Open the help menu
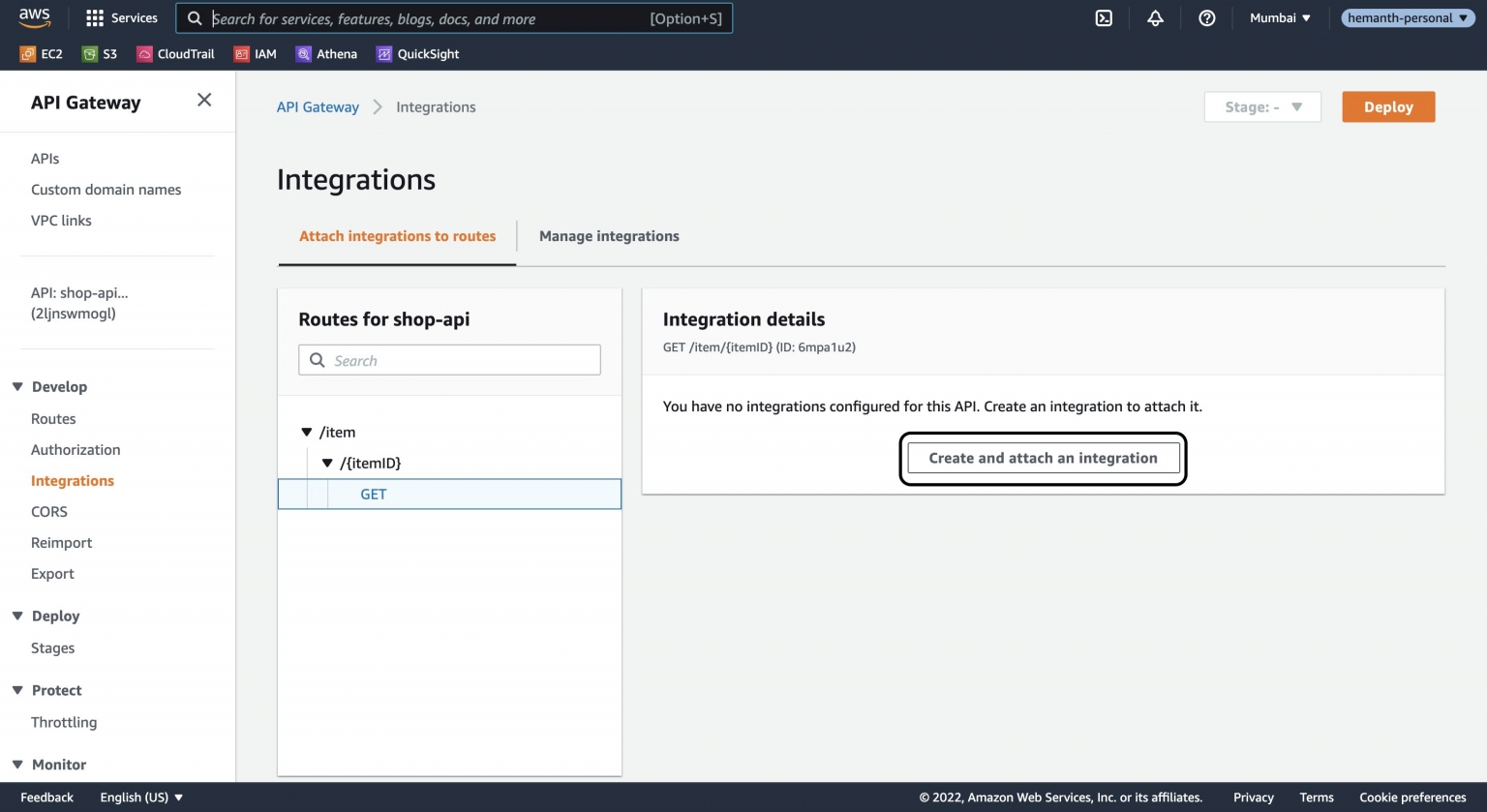Image resolution: width=1487 pixels, height=812 pixels. (x=1206, y=17)
